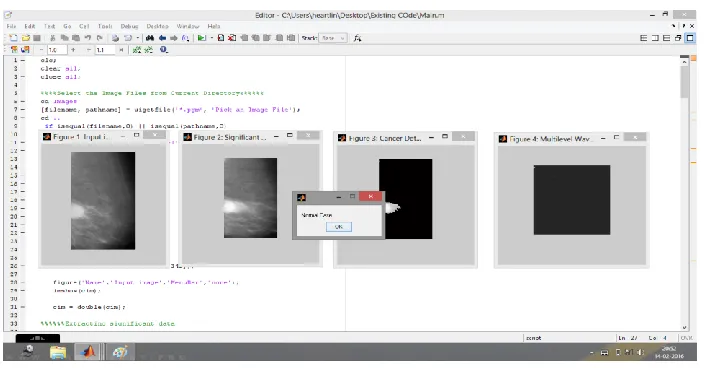Viewport: 706px width, 368px height.
Task: Click the Print icon in toolbar
Action: (116, 38)
